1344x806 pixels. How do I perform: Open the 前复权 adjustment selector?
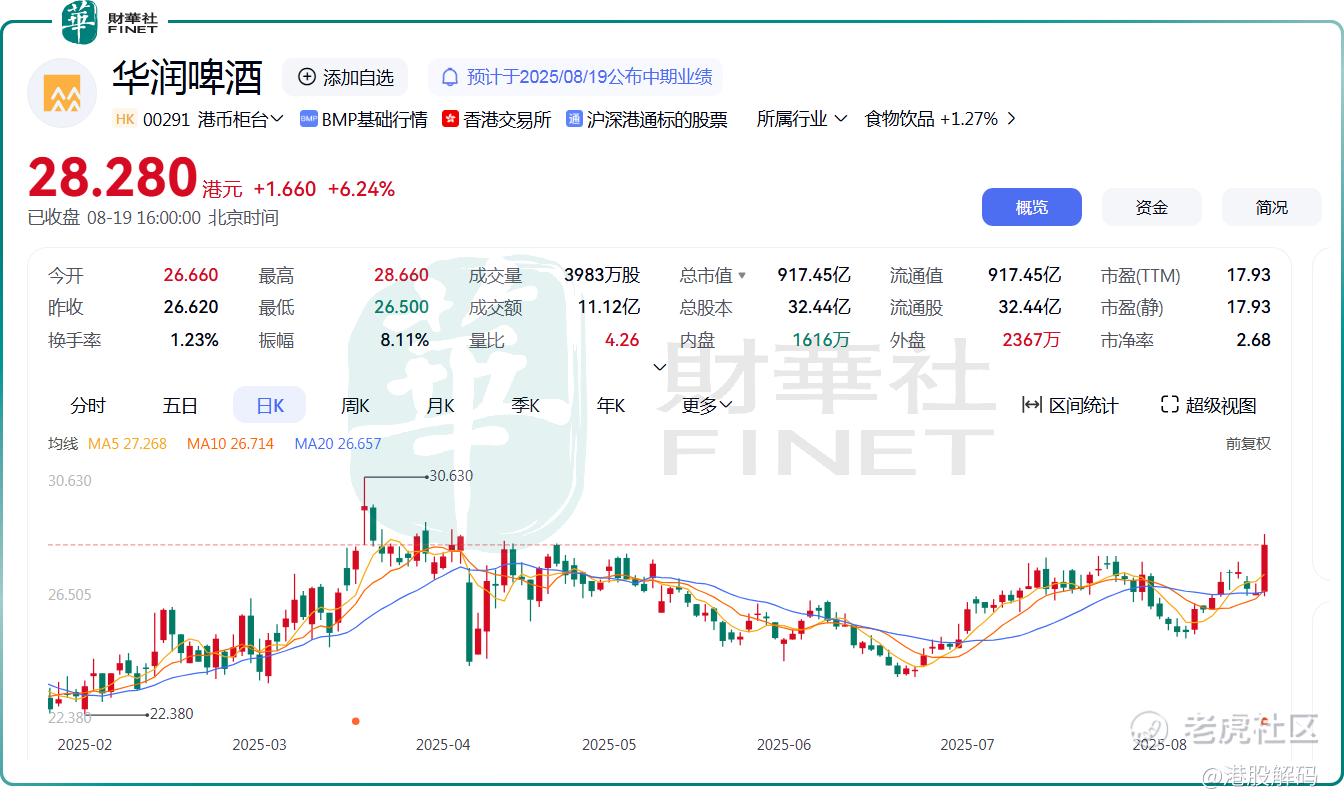tap(1248, 443)
